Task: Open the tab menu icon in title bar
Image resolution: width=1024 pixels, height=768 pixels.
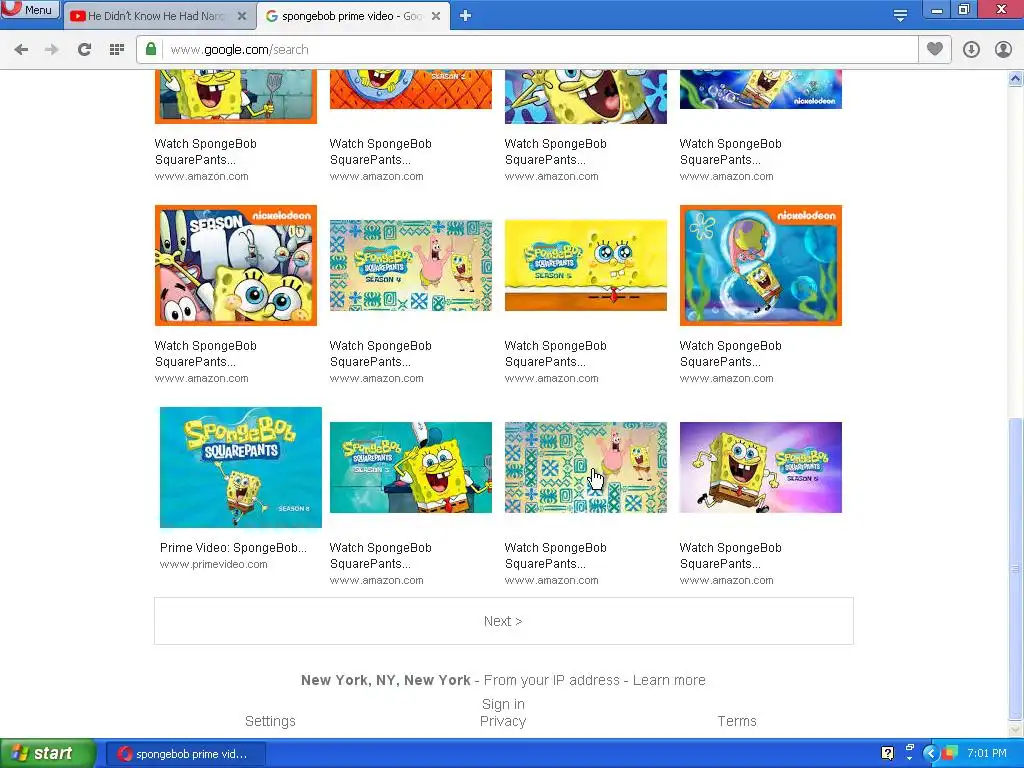Action: (901, 15)
